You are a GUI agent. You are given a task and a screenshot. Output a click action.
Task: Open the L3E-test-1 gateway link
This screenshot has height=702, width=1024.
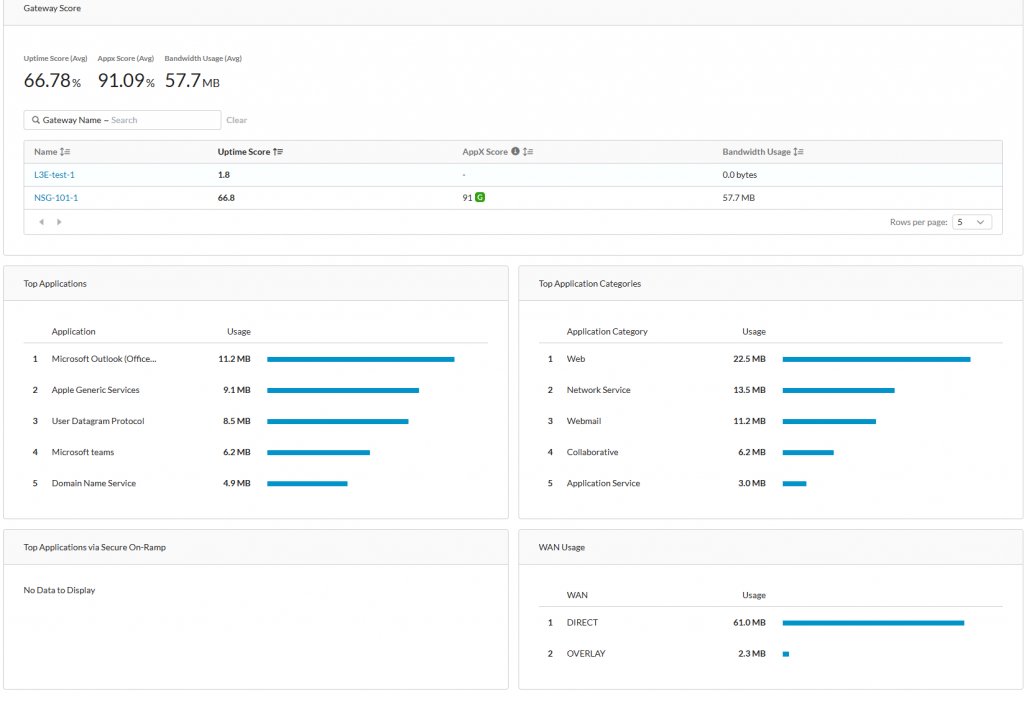(x=54, y=175)
